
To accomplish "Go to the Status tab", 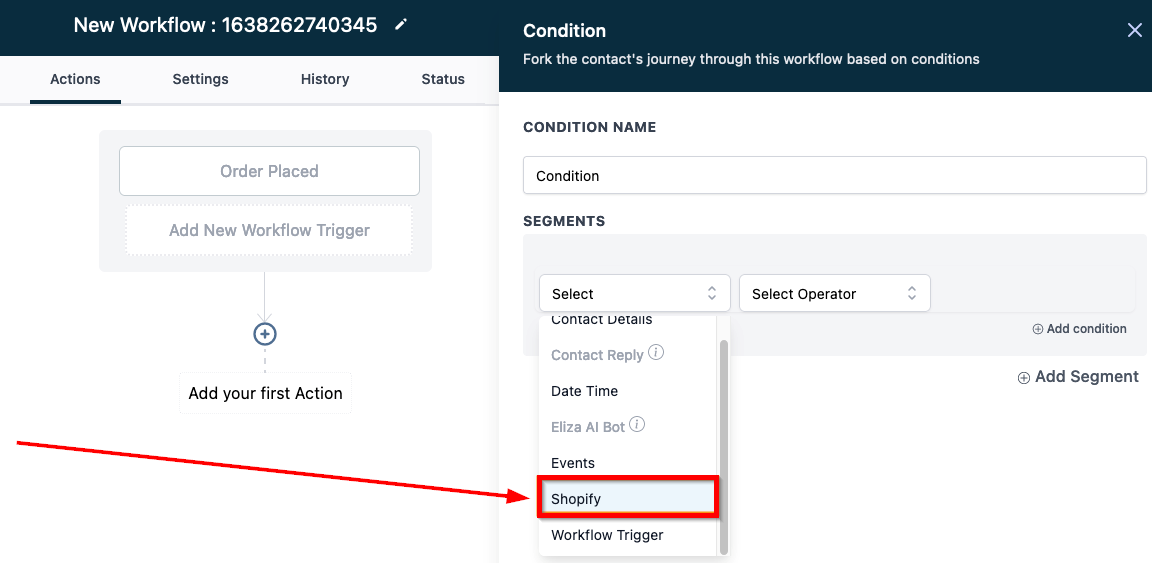I will (443, 79).
